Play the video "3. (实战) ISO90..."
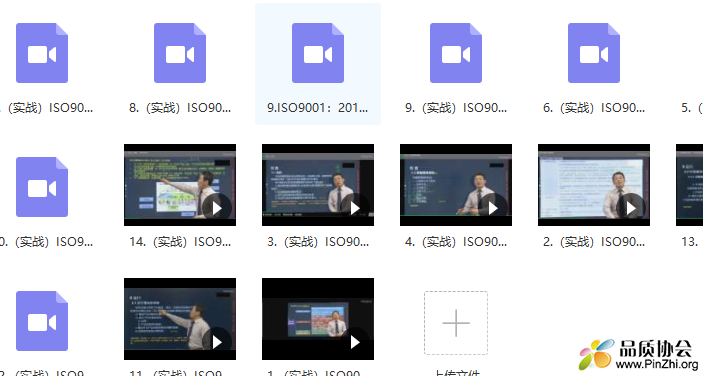The height and width of the screenshot is (376, 703). (x=355, y=208)
